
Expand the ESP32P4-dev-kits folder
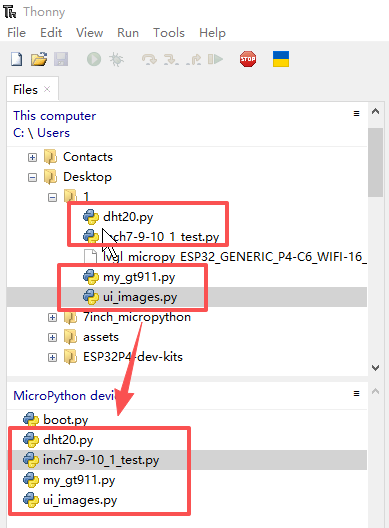click(53, 357)
